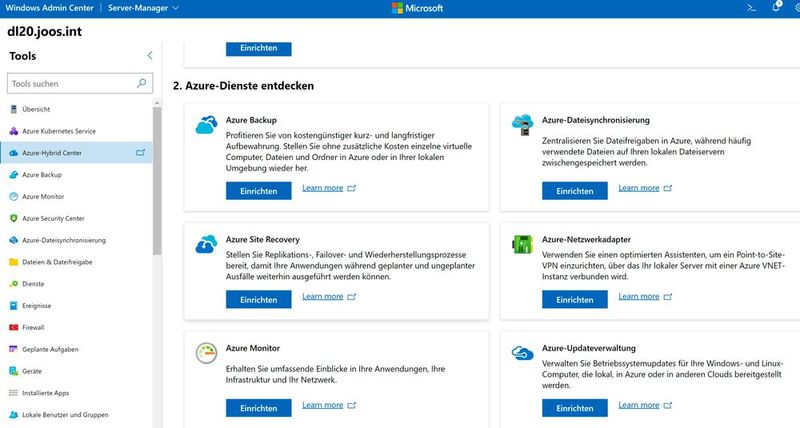Click Einrichten for Azure-Dateisynchronisierung

click(574, 191)
